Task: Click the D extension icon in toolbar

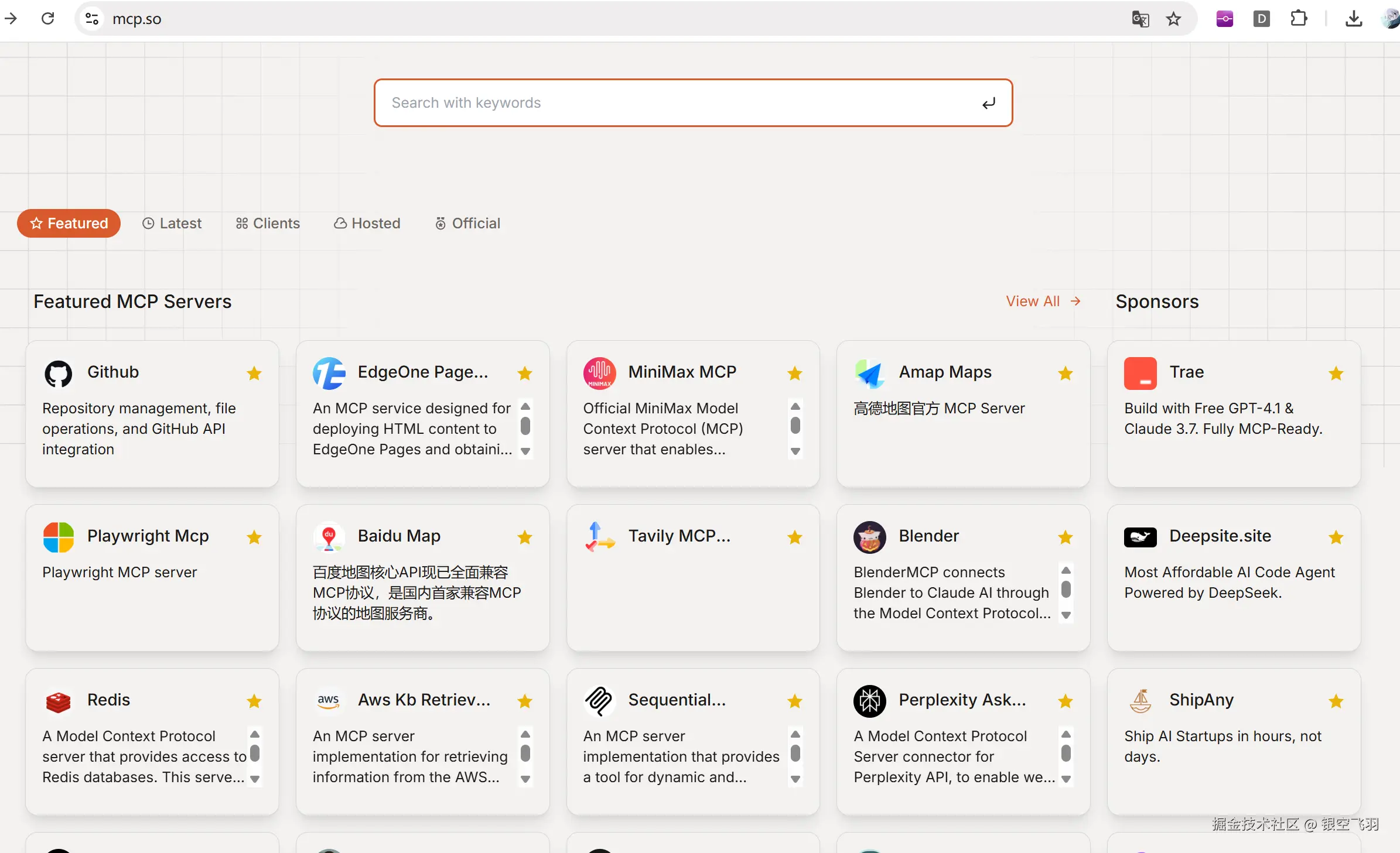Action: [x=1261, y=19]
